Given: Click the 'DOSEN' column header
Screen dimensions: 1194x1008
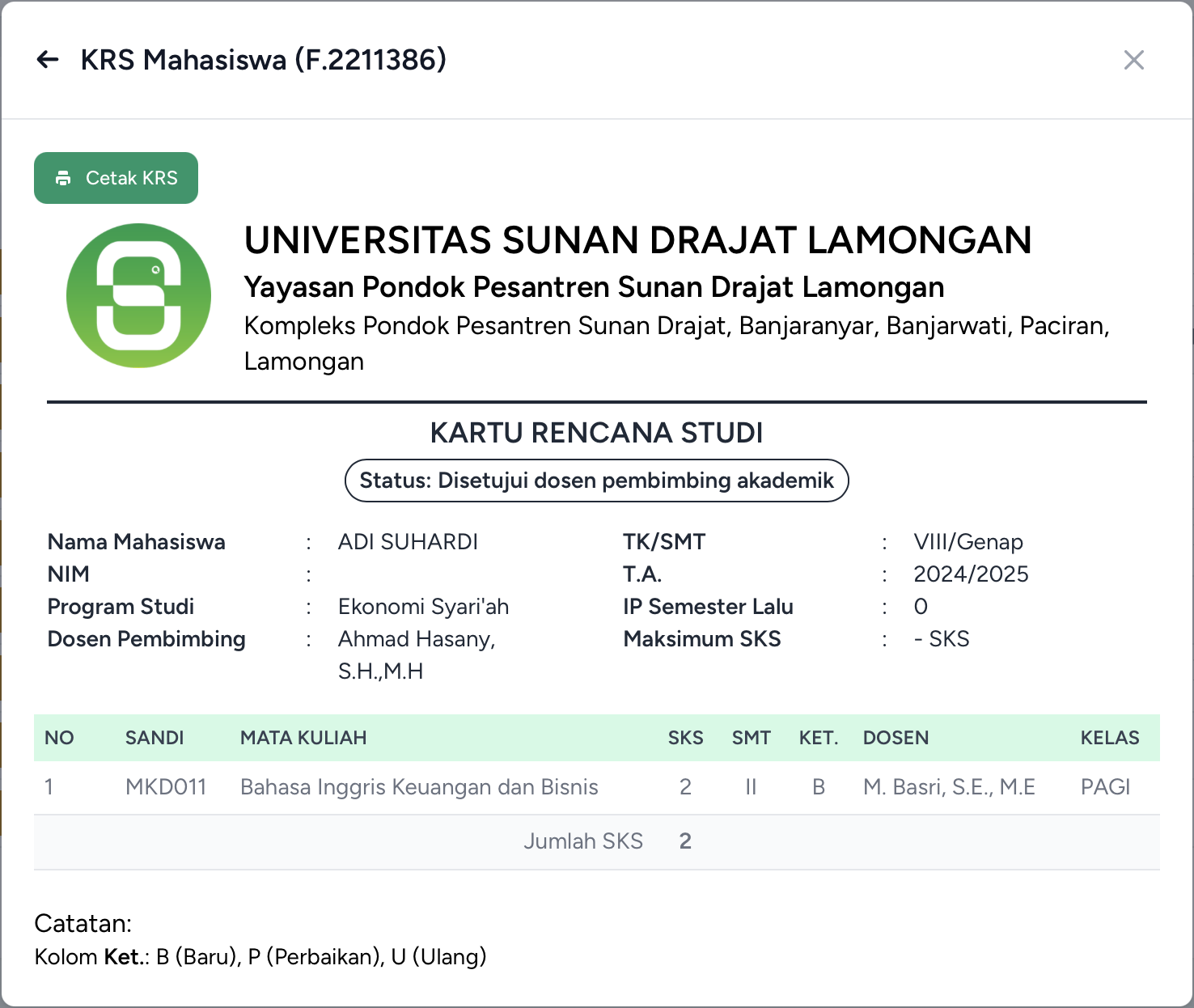Looking at the screenshot, I should click(895, 738).
